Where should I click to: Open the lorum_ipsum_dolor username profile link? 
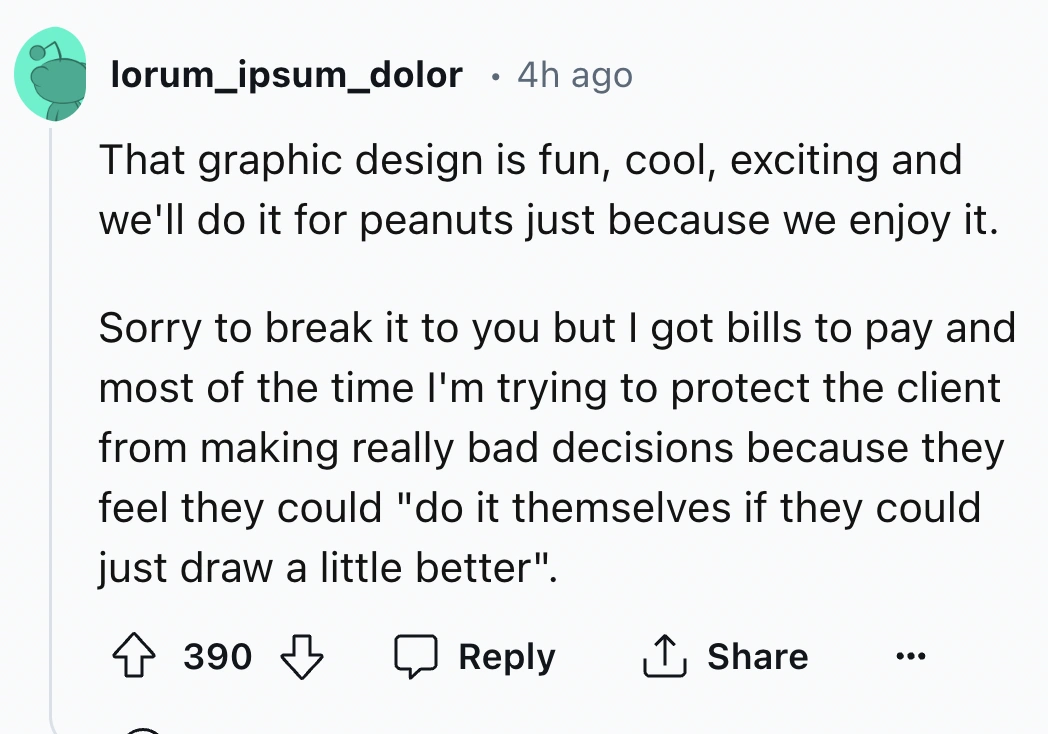(x=286, y=75)
